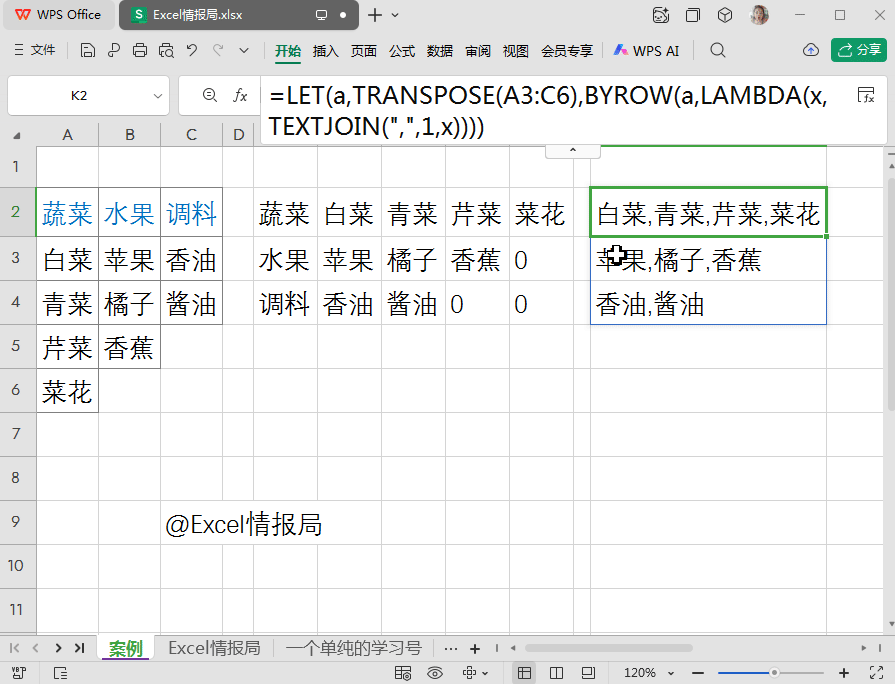Image resolution: width=895 pixels, height=684 pixels.
Task: Enter full screen from the status bar
Action: [876, 673]
